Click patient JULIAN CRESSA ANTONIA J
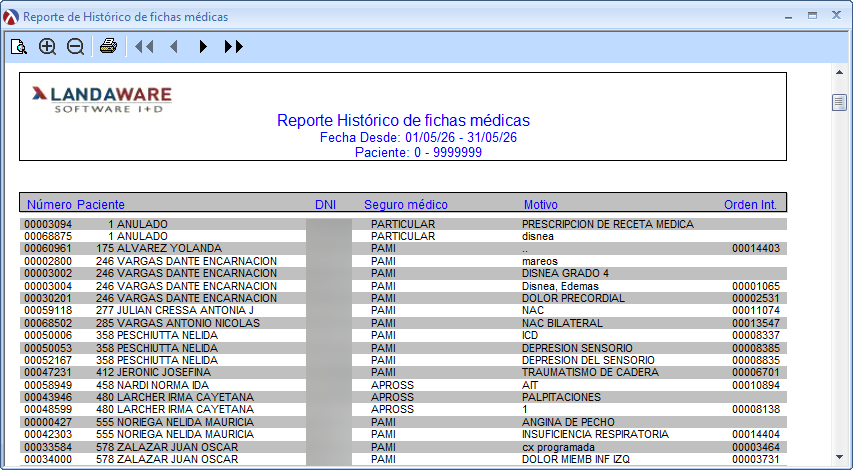The height and width of the screenshot is (470, 853). click(x=186, y=310)
